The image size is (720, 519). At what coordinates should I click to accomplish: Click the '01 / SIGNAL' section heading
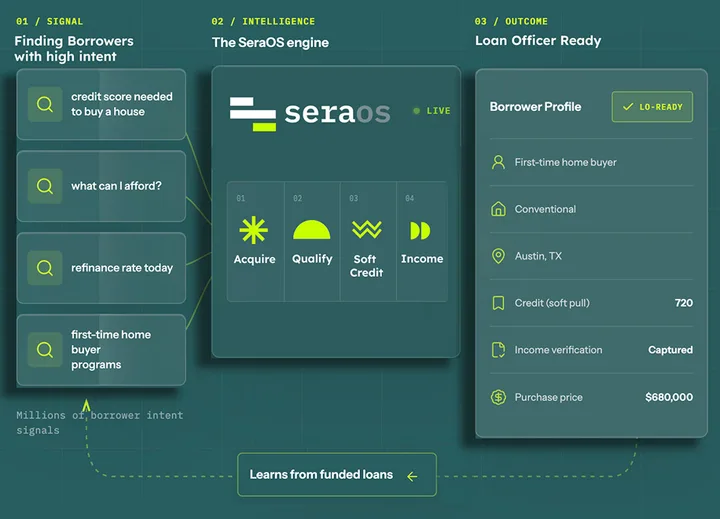point(50,21)
